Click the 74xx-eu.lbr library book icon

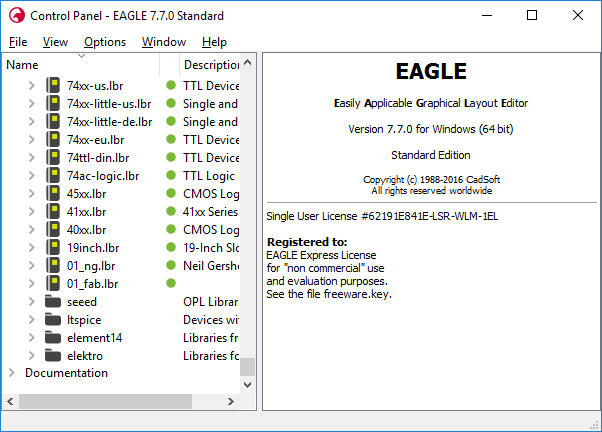(53, 139)
